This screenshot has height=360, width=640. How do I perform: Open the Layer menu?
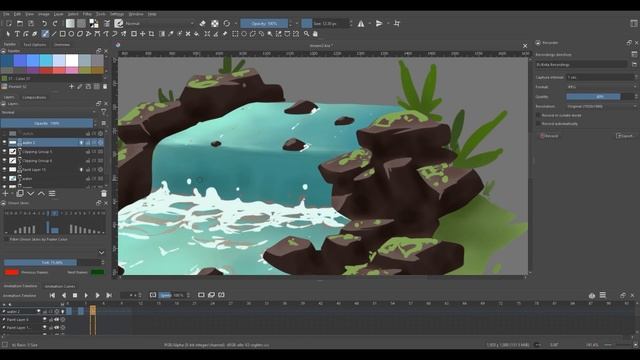coord(59,14)
